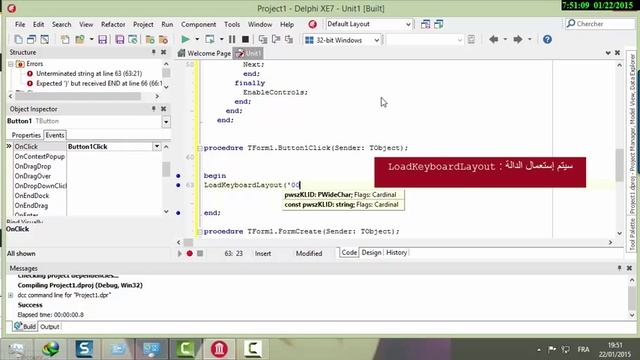Open the Default Layout dropdown
This screenshot has width=640, height=360.
click(x=408, y=24)
